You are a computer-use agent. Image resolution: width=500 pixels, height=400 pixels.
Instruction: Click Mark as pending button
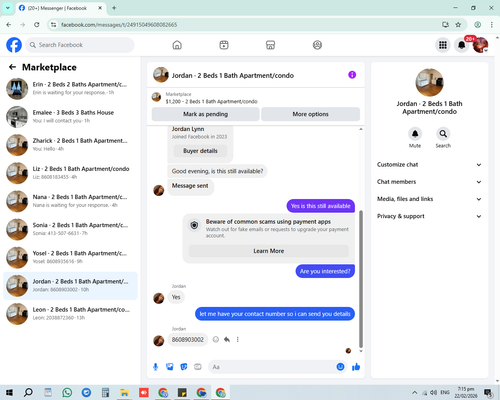205,114
